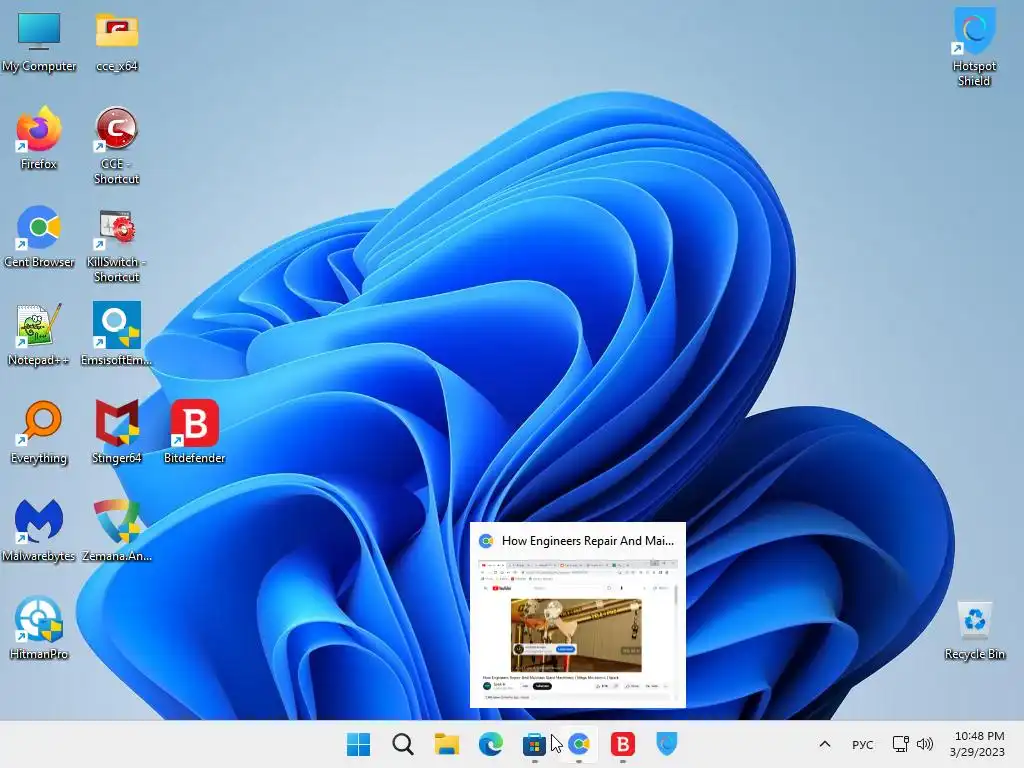Select the HitmanPro desktop icon
1024x768 pixels.
[x=39, y=628]
